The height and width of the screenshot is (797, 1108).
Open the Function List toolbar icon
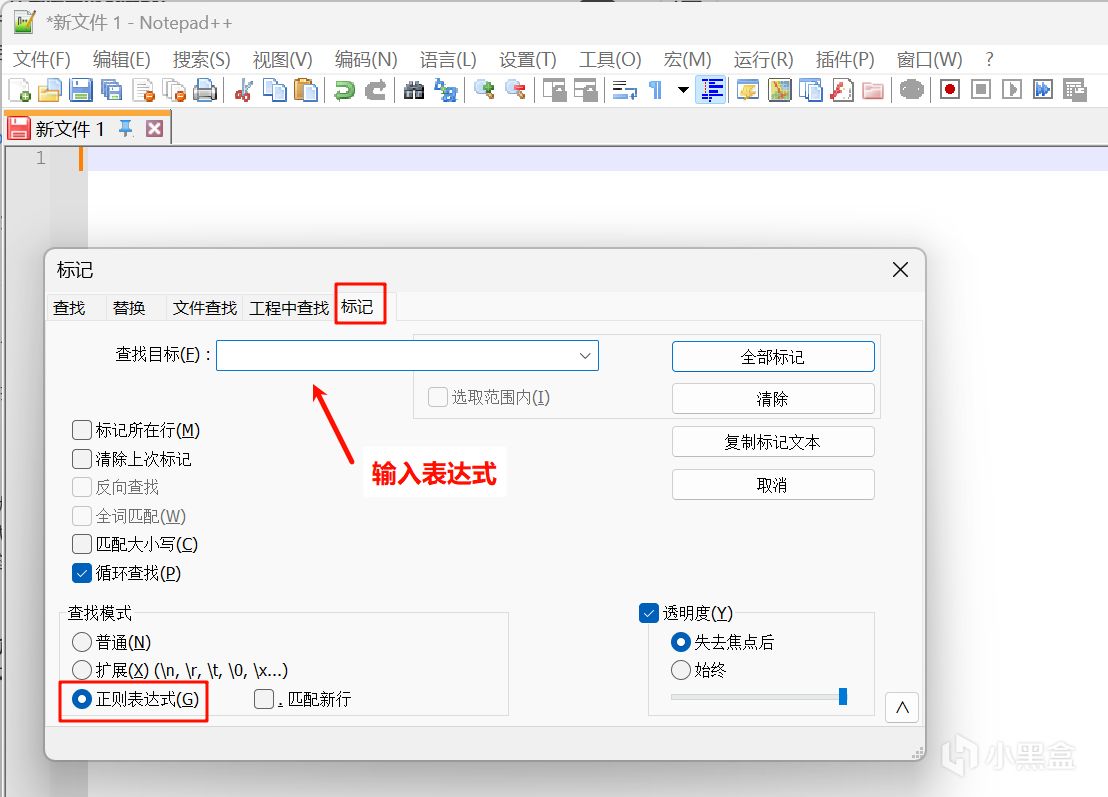842,90
